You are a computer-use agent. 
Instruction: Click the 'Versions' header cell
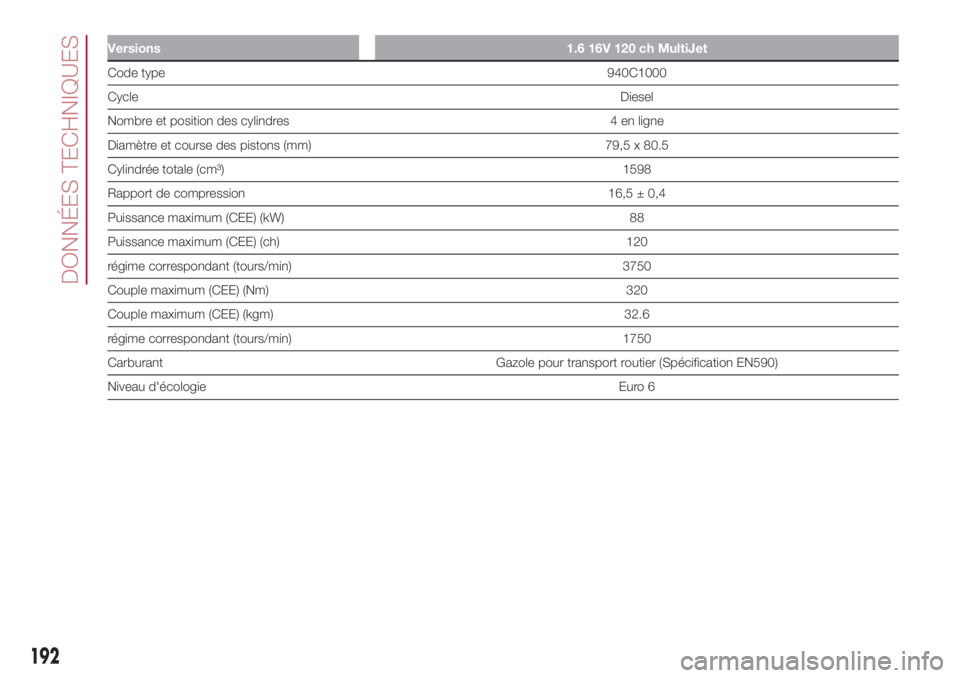click(233, 48)
